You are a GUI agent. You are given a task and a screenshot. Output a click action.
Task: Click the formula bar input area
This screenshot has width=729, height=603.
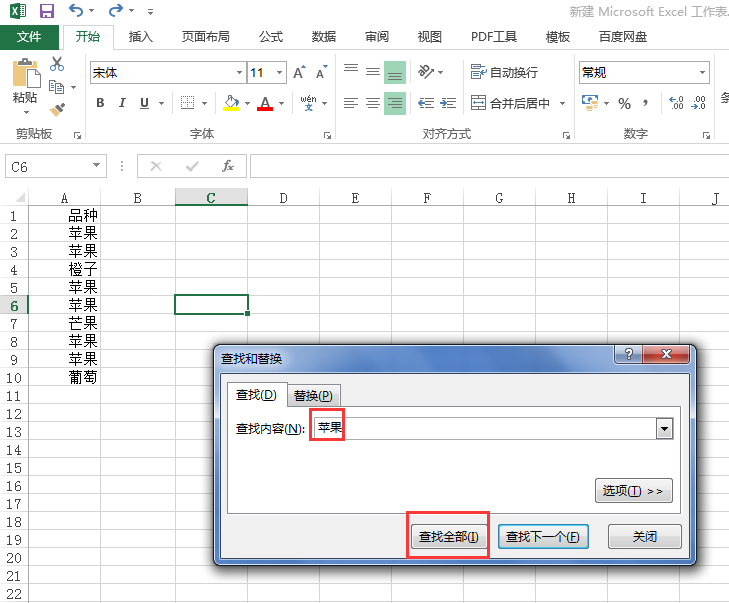[x=489, y=166]
